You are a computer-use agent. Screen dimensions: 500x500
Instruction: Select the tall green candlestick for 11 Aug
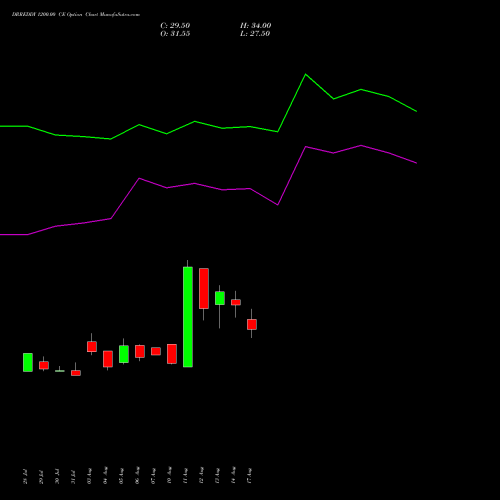[188, 317]
